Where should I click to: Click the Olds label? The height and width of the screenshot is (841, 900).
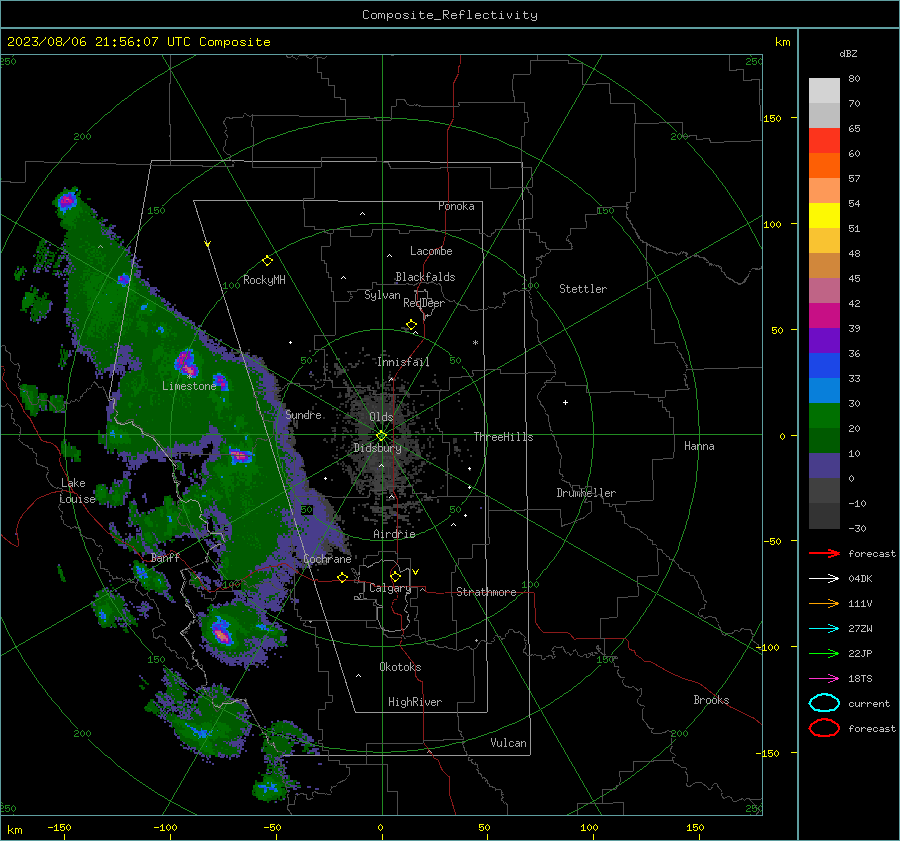pos(381,417)
